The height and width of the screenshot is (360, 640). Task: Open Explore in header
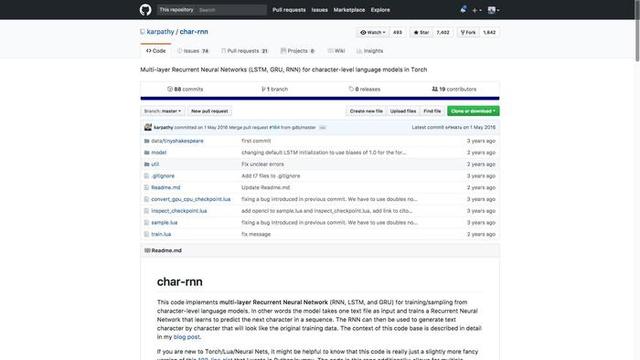pos(380,10)
